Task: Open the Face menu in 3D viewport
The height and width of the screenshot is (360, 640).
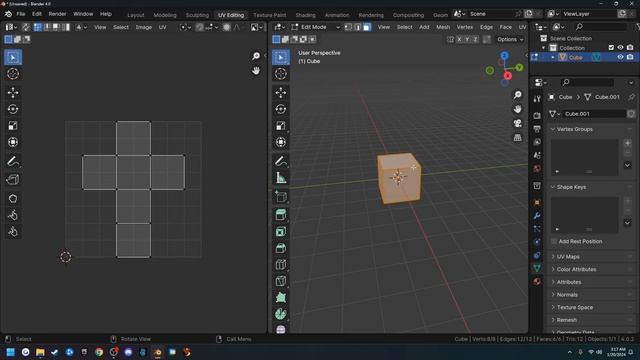Action: point(506,27)
